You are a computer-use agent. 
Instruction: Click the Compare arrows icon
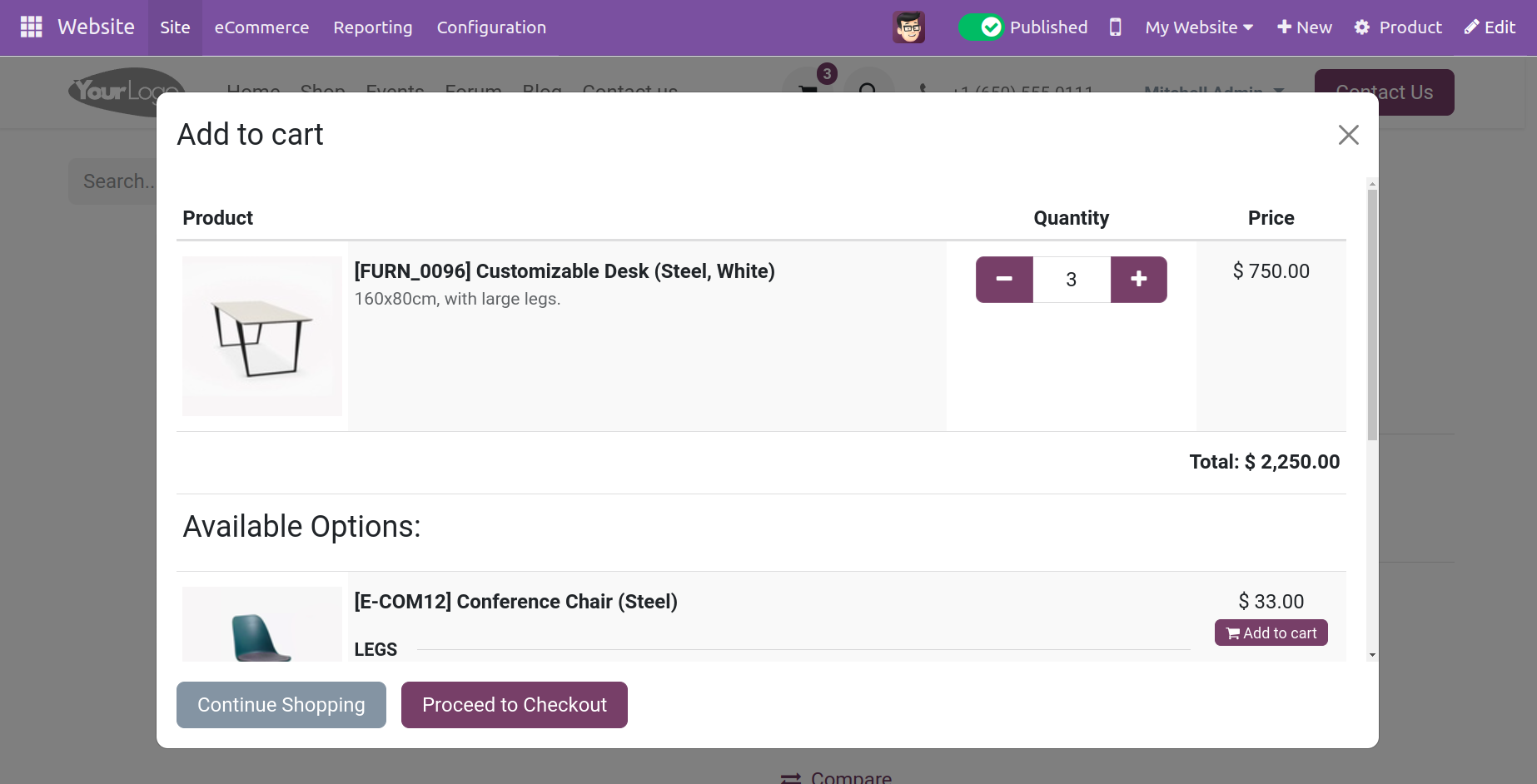(789, 777)
